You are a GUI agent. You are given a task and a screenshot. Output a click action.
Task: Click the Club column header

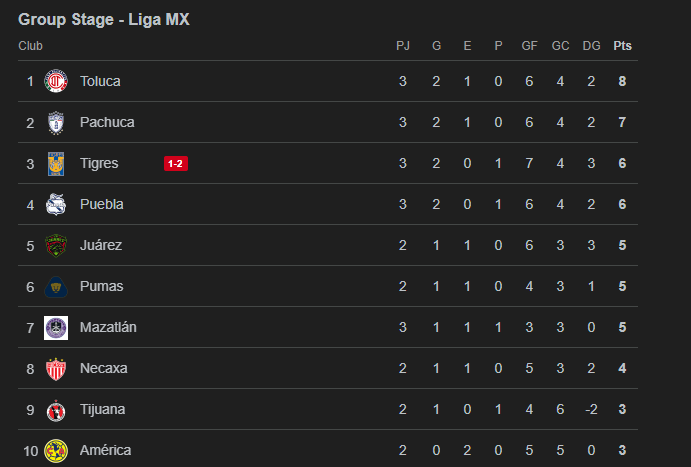[30, 45]
